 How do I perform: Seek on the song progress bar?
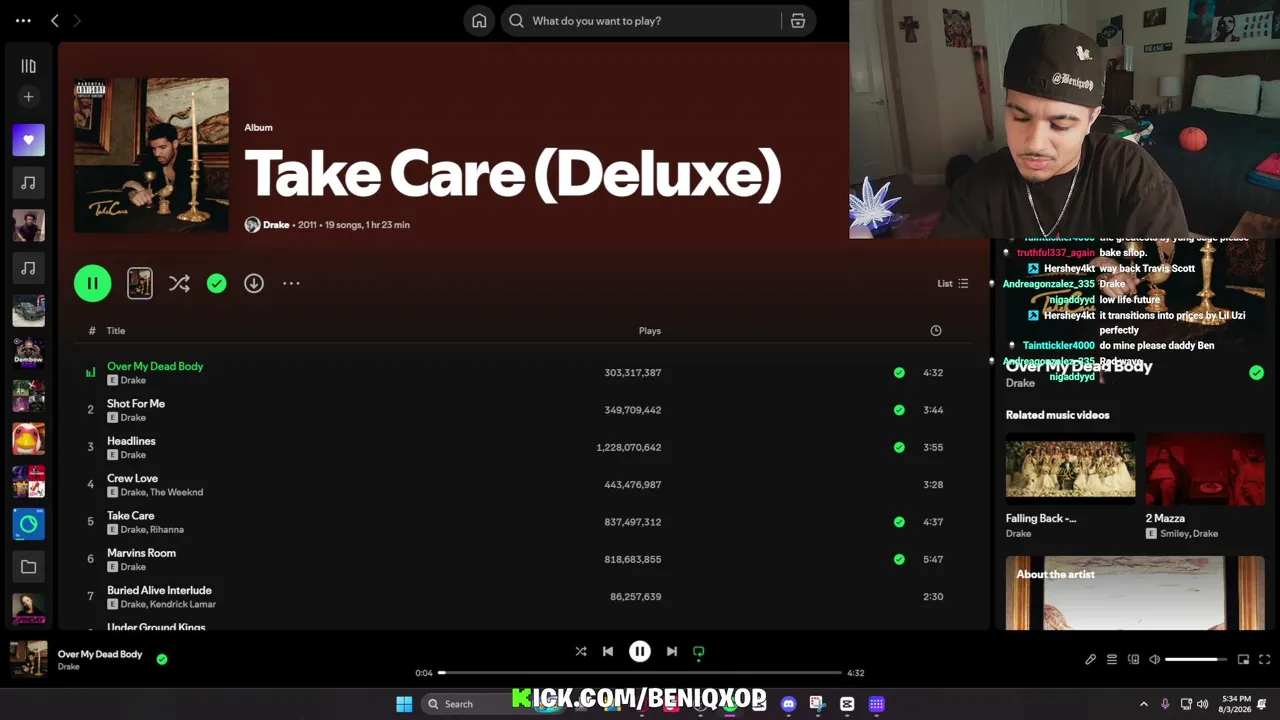(x=640, y=673)
